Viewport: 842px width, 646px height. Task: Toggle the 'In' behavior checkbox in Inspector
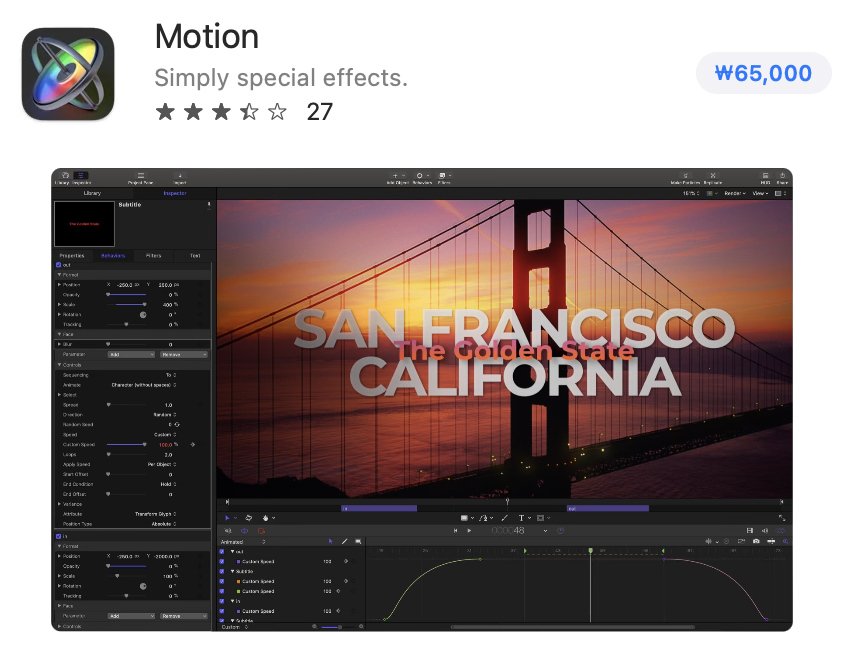pyautogui.click(x=59, y=536)
